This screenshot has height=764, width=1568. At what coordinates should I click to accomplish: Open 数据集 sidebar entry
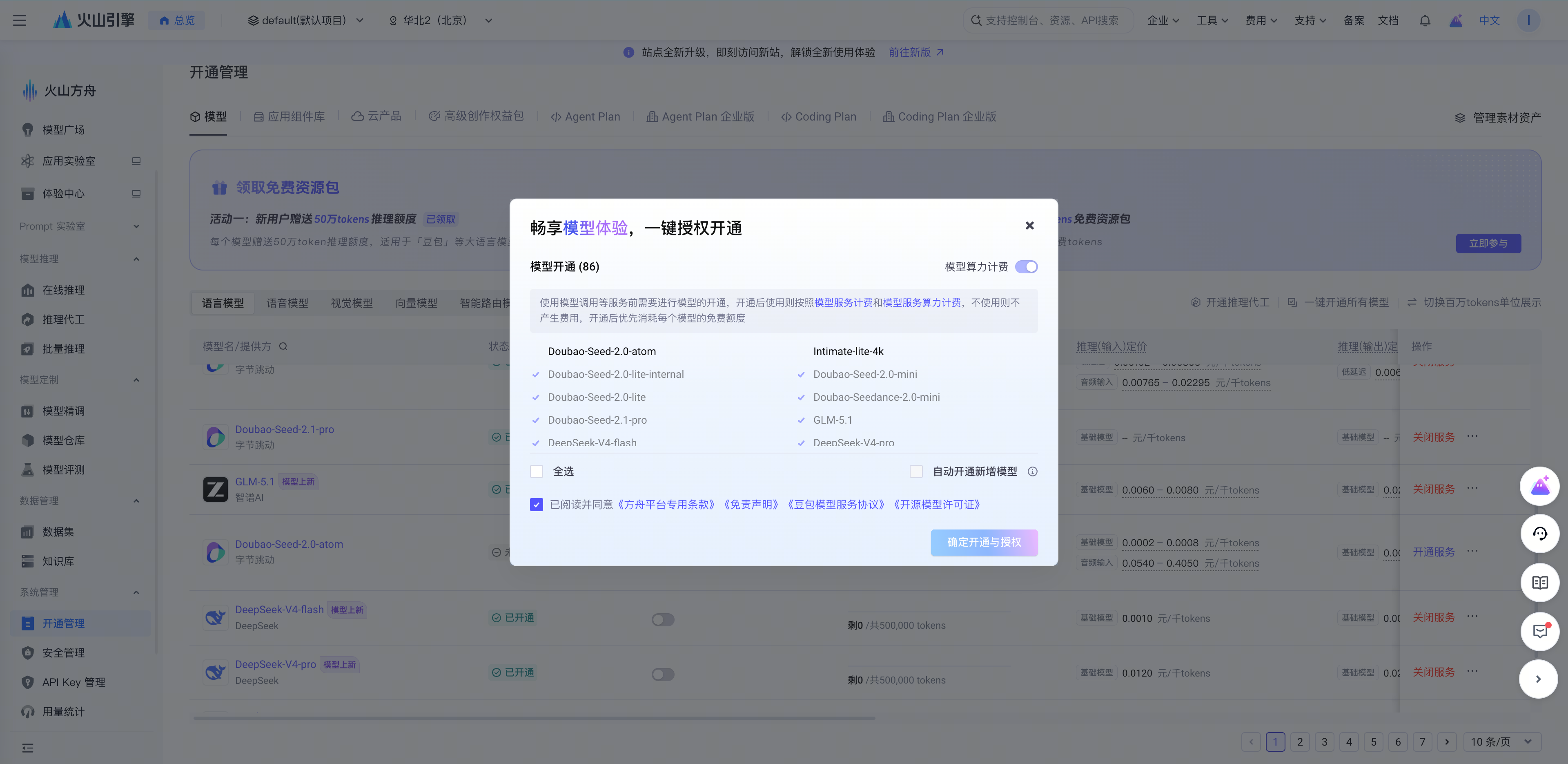tap(58, 532)
